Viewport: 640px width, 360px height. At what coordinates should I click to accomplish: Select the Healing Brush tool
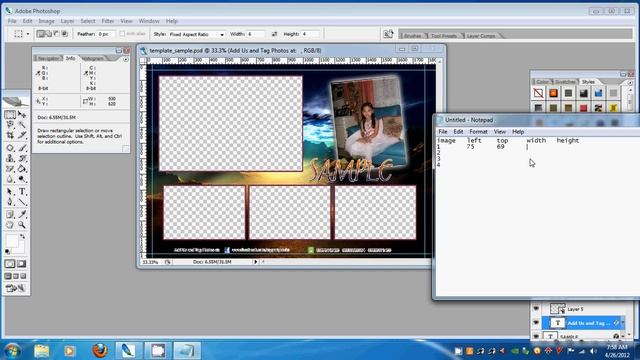[10, 148]
